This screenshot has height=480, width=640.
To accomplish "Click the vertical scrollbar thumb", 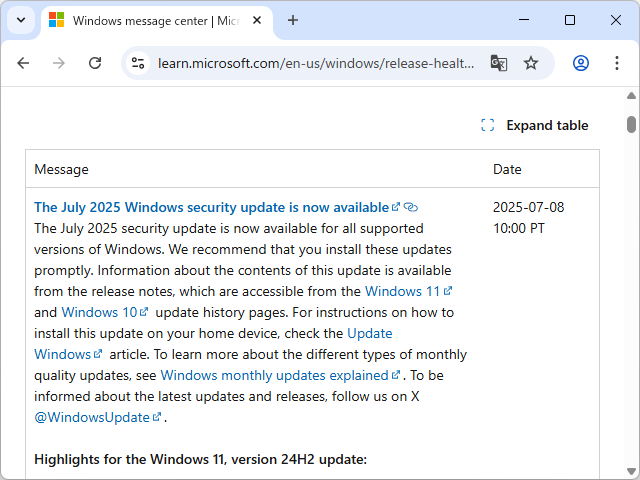I will coord(631,124).
